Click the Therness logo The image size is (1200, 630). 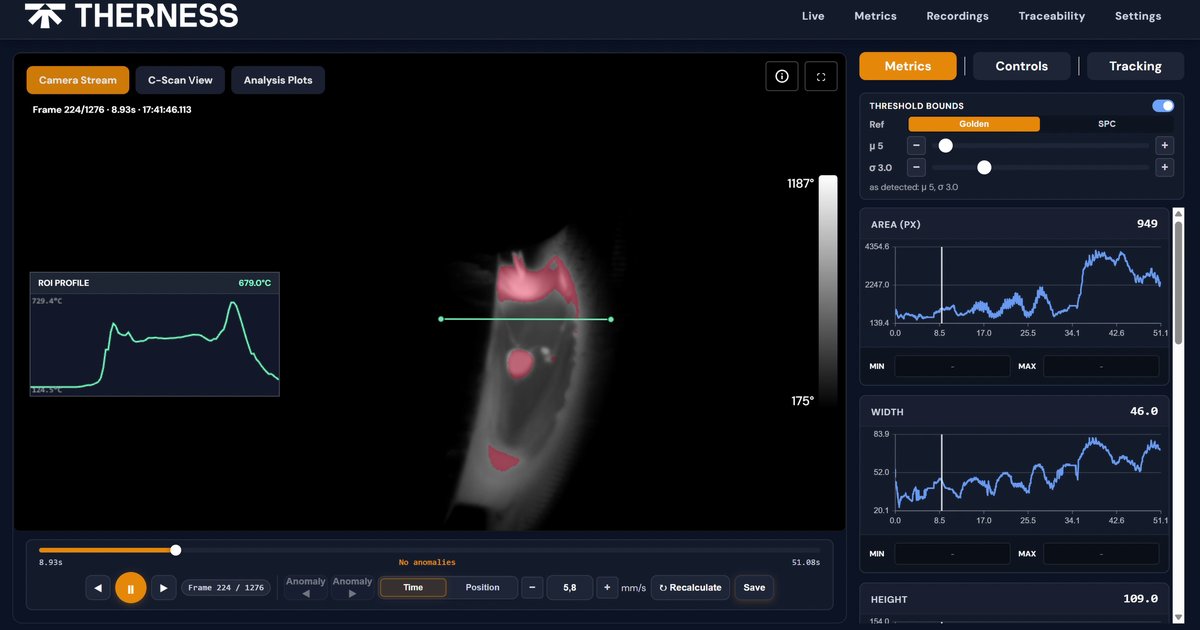click(132, 15)
